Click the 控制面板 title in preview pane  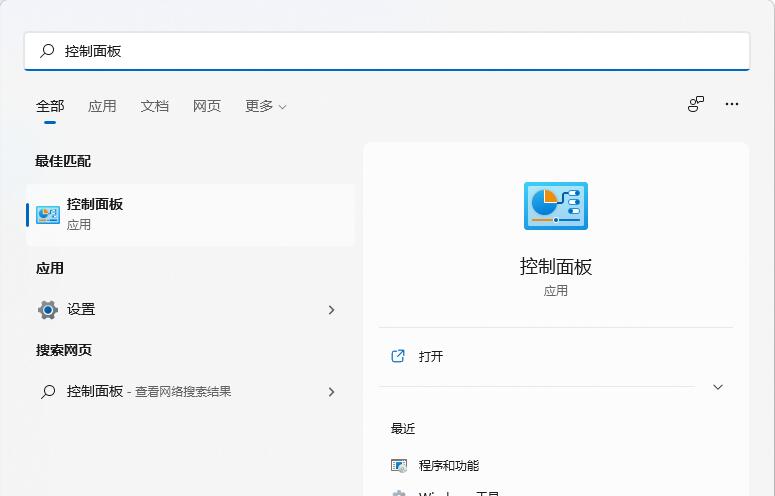556,267
